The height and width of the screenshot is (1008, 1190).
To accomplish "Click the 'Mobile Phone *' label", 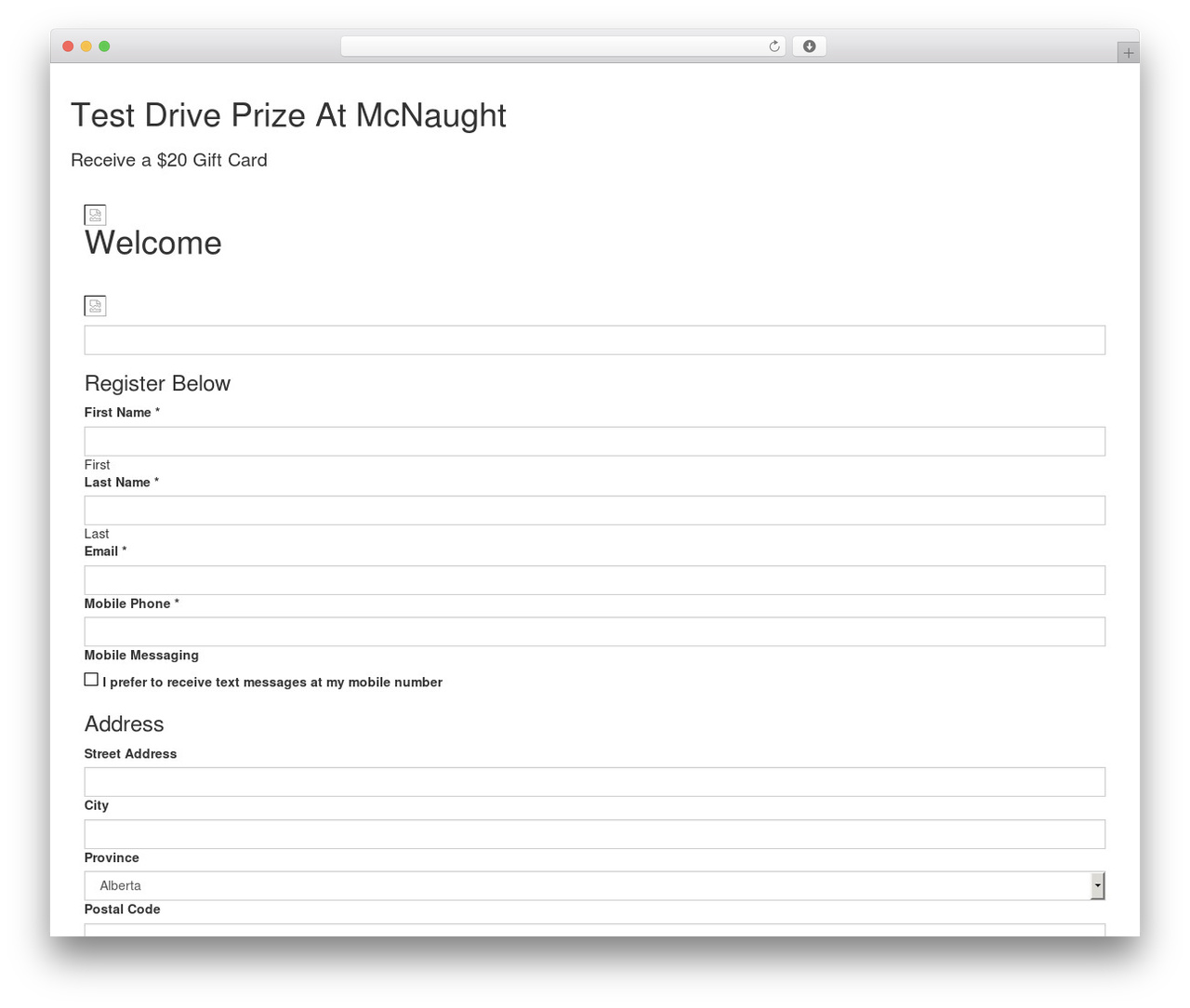I will coord(131,603).
